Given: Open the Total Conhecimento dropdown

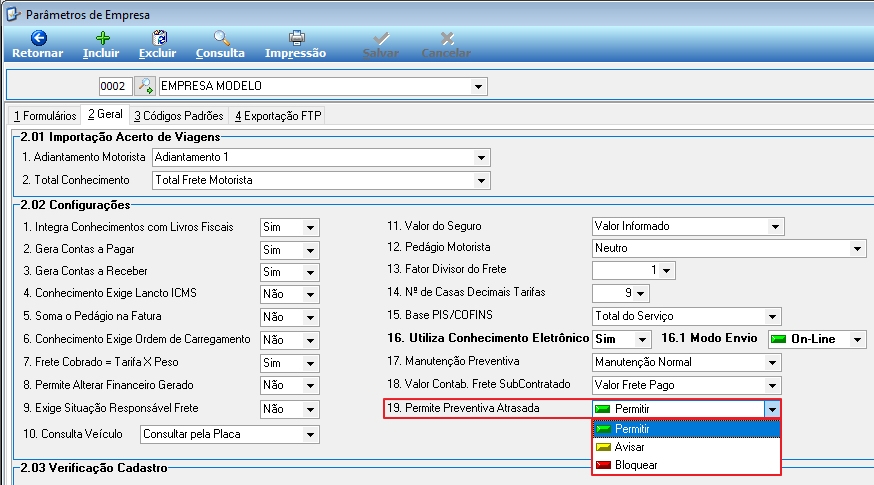Looking at the screenshot, I should point(481,181).
